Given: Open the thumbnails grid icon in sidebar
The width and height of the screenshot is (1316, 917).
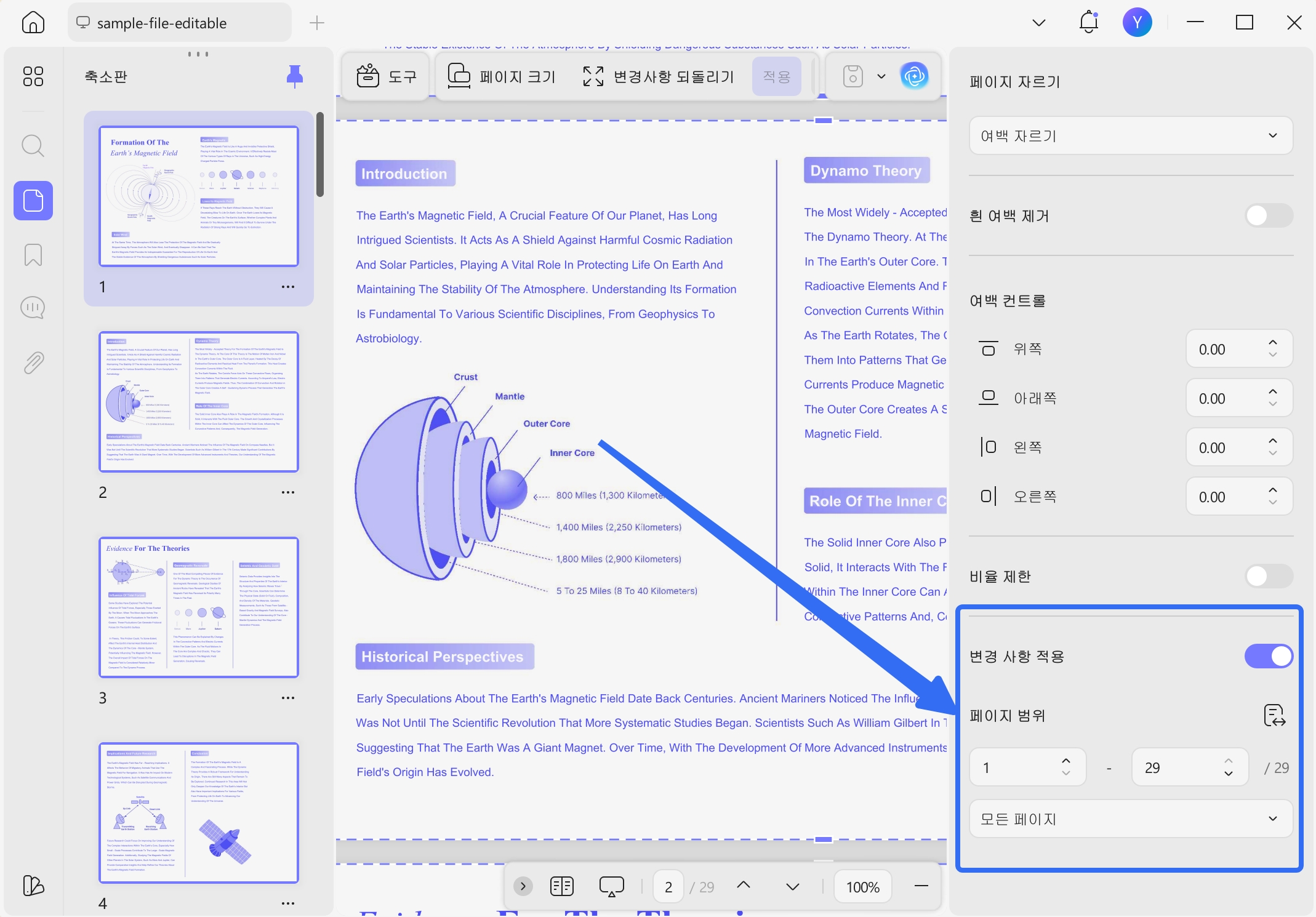Looking at the screenshot, I should (x=33, y=76).
